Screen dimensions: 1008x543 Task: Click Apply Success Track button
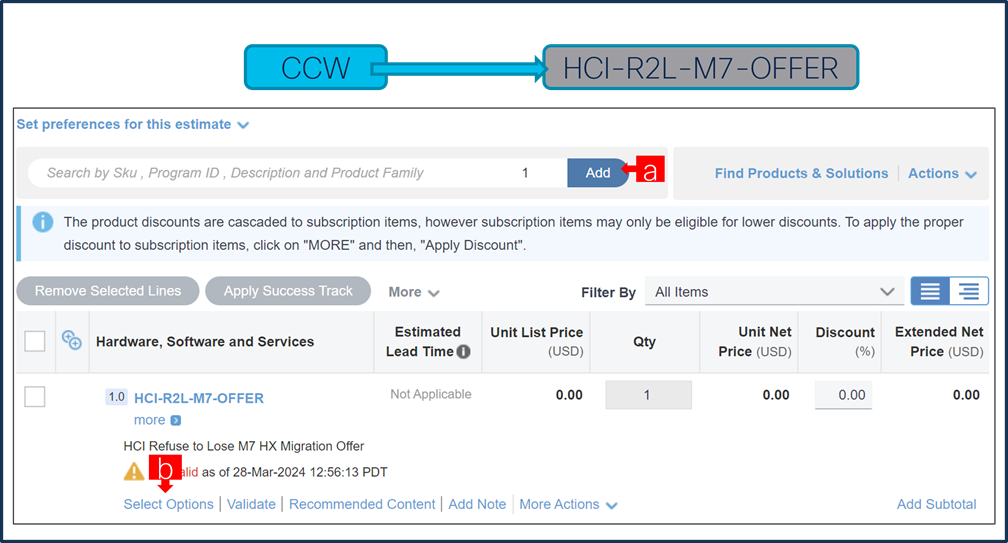288,291
